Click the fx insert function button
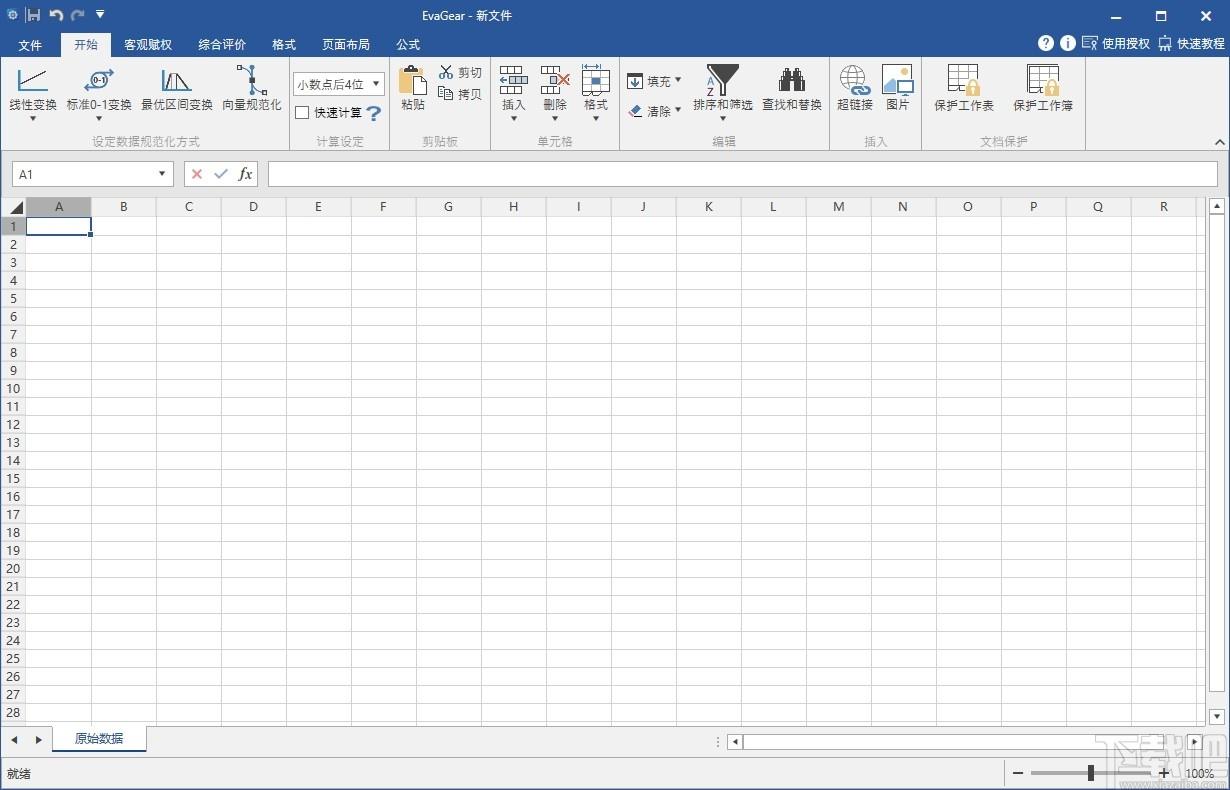The width and height of the screenshot is (1230, 790). point(245,174)
